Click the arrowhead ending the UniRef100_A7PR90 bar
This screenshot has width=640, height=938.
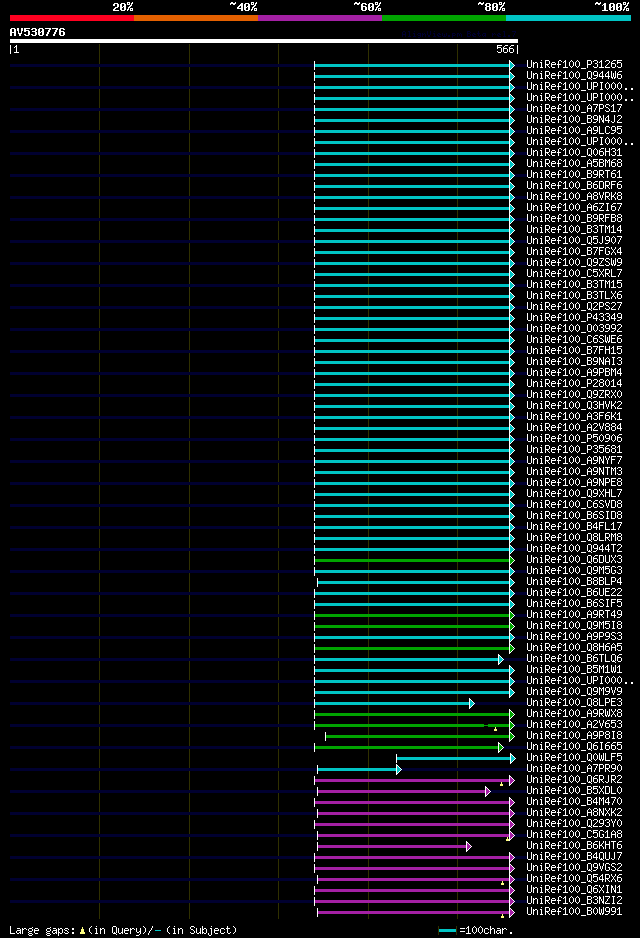pos(399,769)
